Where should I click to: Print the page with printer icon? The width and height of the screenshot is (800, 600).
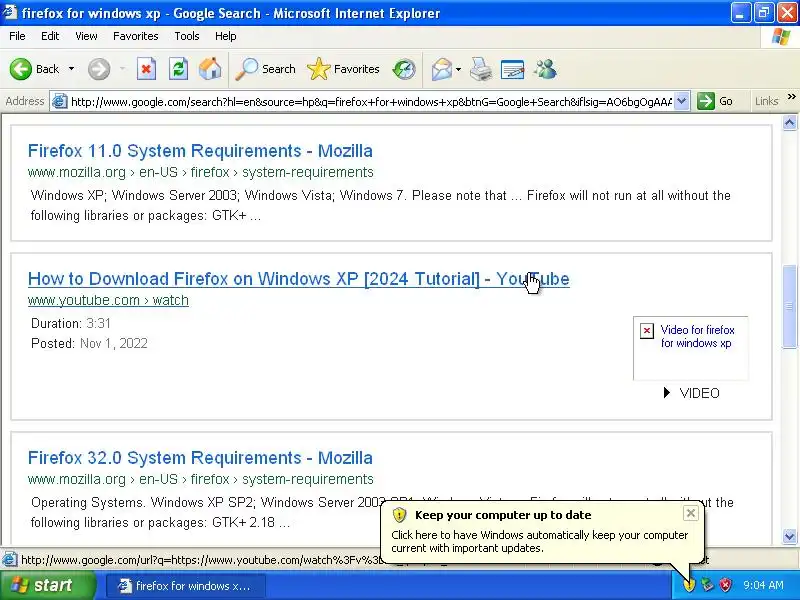[480, 69]
